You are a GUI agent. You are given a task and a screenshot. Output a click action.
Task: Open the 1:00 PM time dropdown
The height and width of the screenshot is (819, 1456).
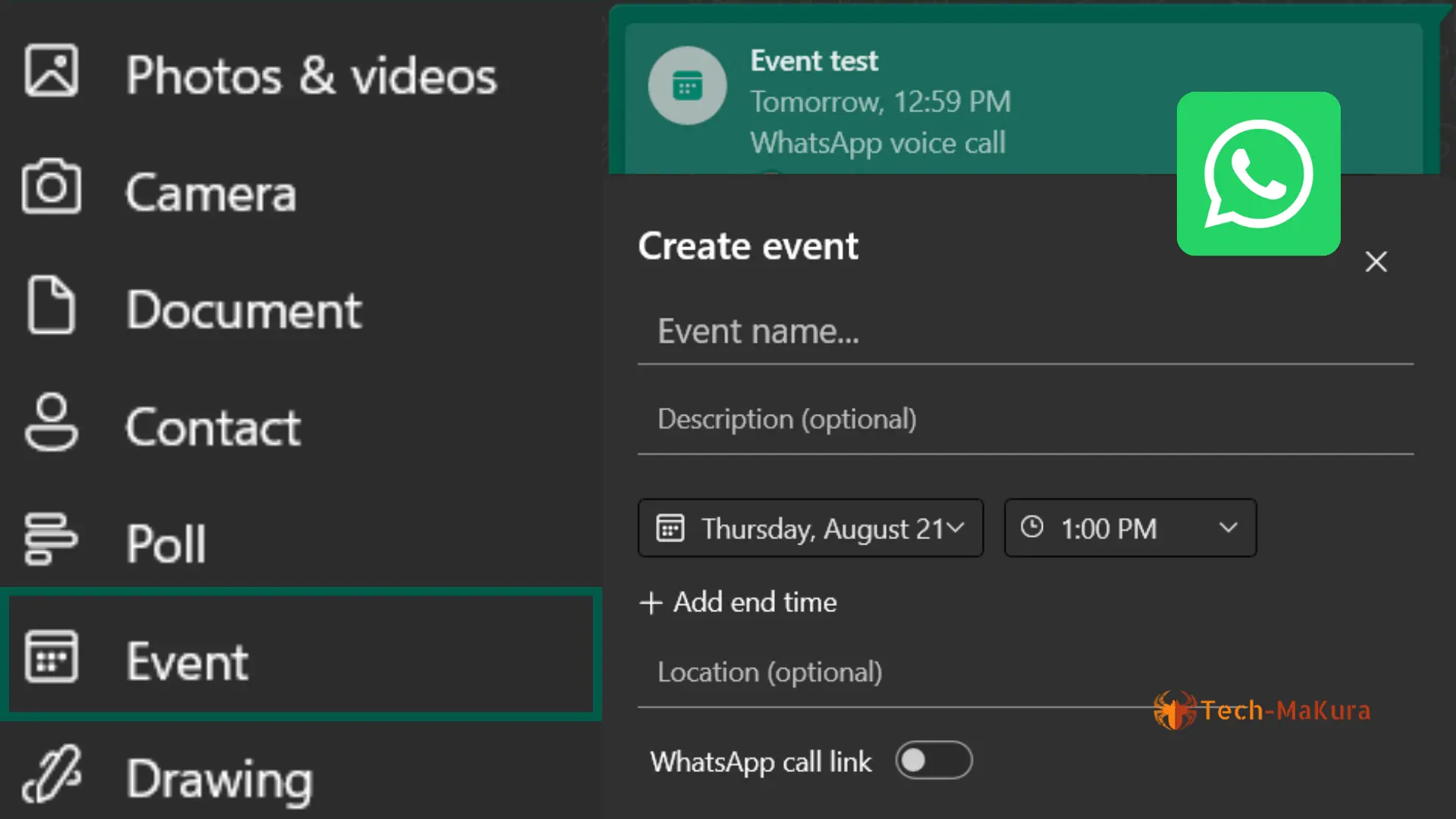click(x=1130, y=528)
